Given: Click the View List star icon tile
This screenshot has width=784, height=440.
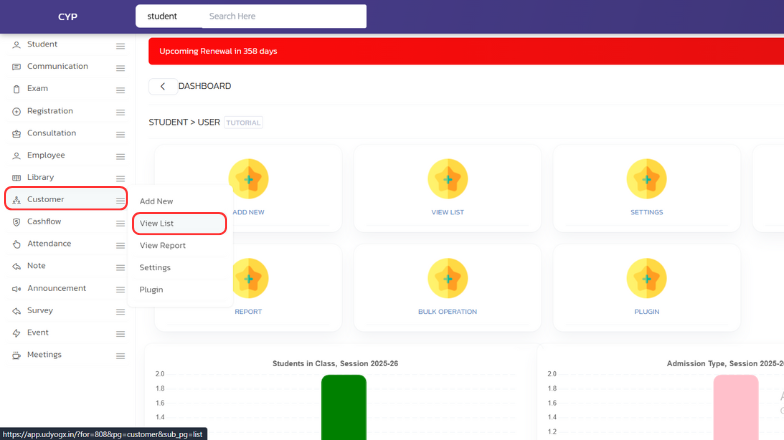Looking at the screenshot, I should pyautogui.click(x=447, y=179).
